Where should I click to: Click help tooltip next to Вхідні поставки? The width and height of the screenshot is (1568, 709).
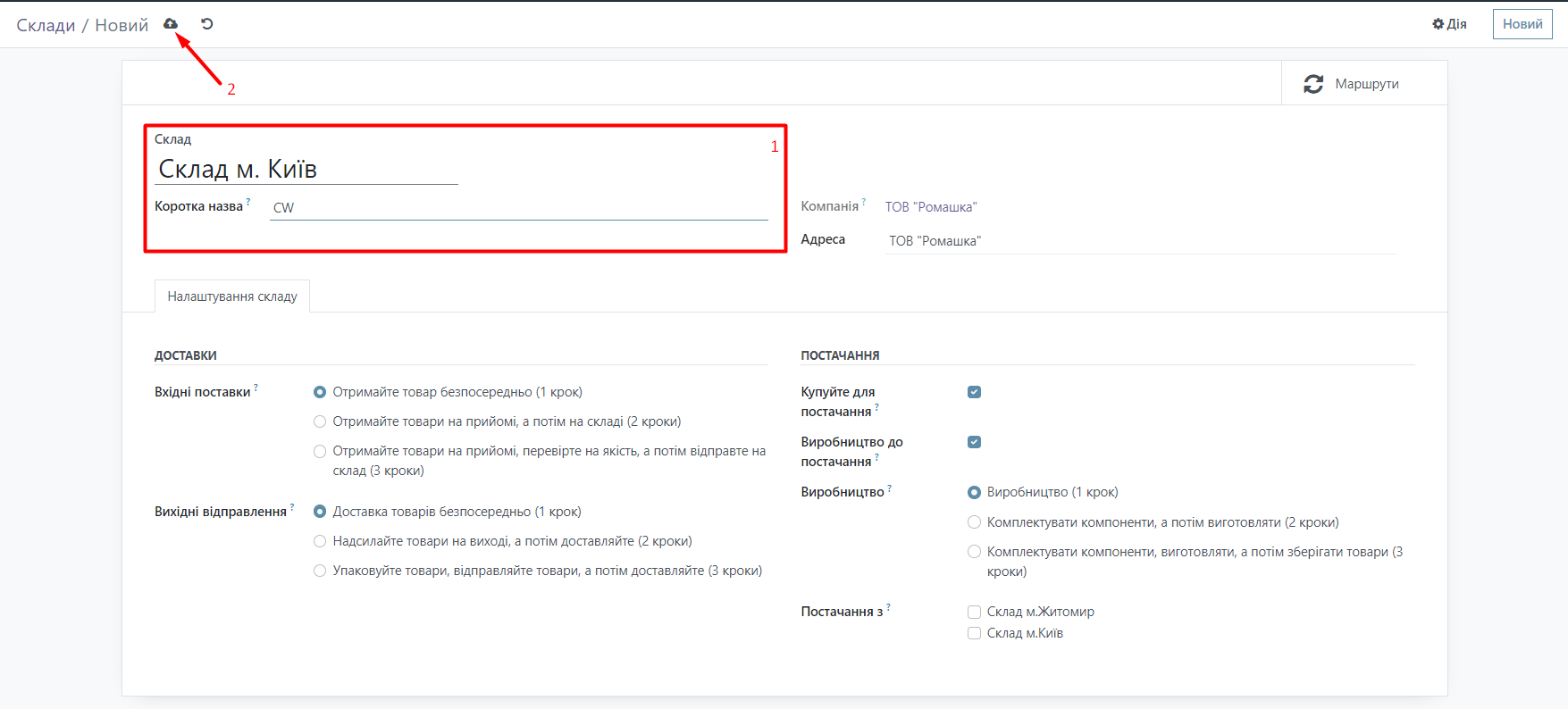pyautogui.click(x=256, y=388)
